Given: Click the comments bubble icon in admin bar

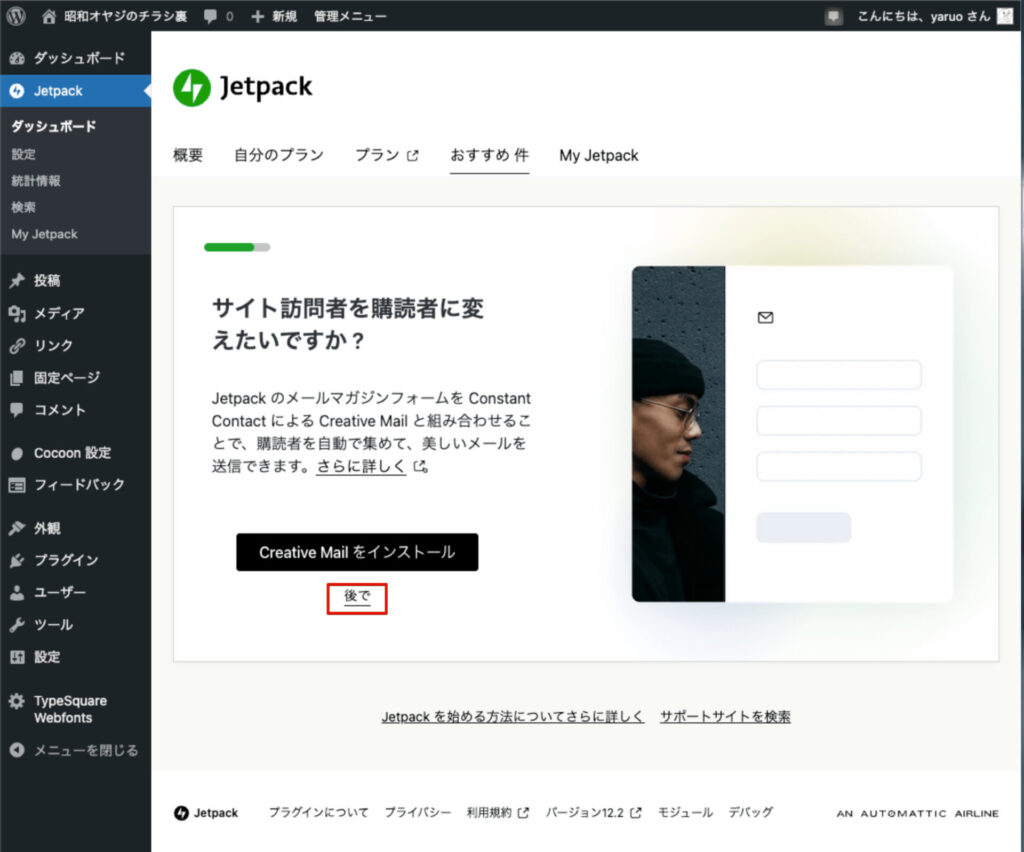Looking at the screenshot, I should [x=210, y=16].
